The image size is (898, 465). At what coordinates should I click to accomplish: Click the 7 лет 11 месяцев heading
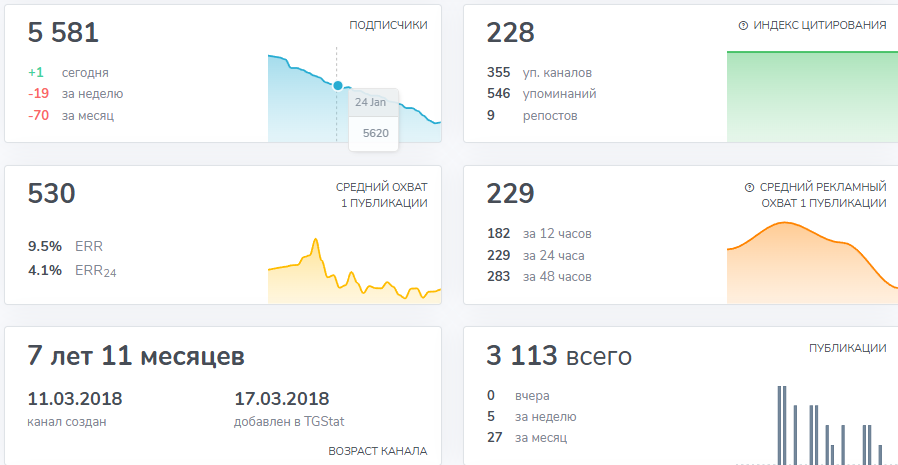click(136, 356)
